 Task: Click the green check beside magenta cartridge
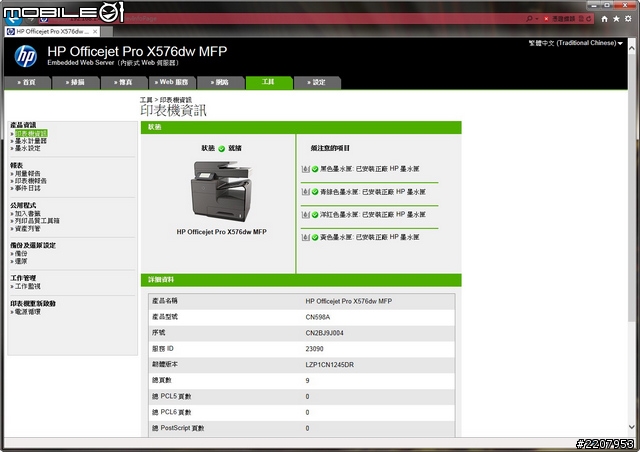click(x=315, y=215)
